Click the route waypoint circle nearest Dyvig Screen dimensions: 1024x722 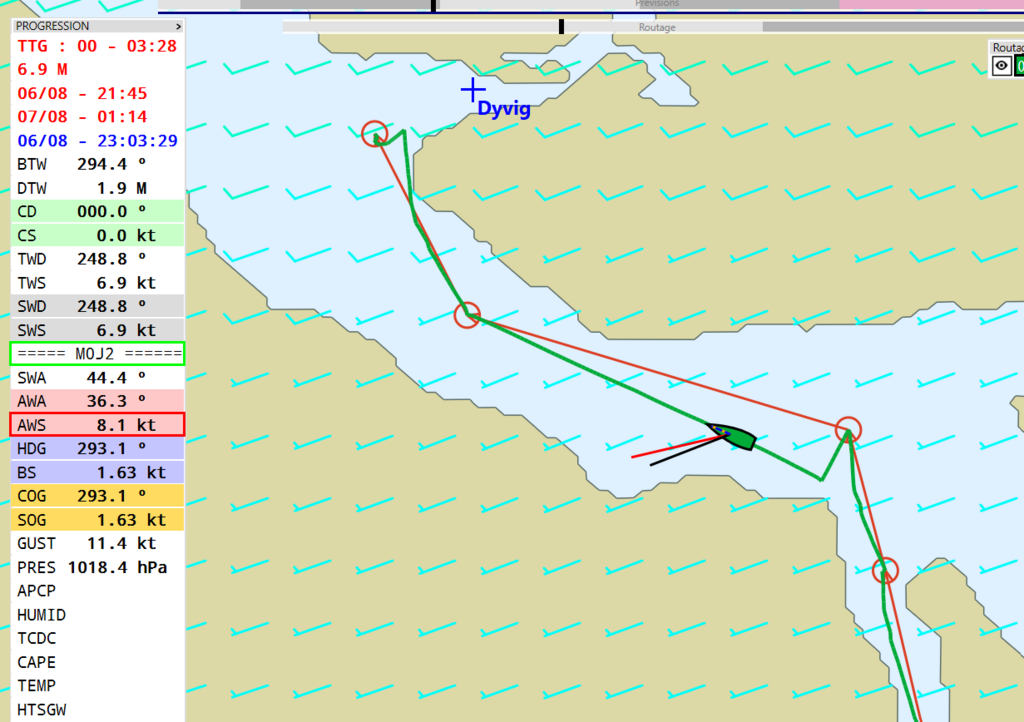(x=375, y=133)
